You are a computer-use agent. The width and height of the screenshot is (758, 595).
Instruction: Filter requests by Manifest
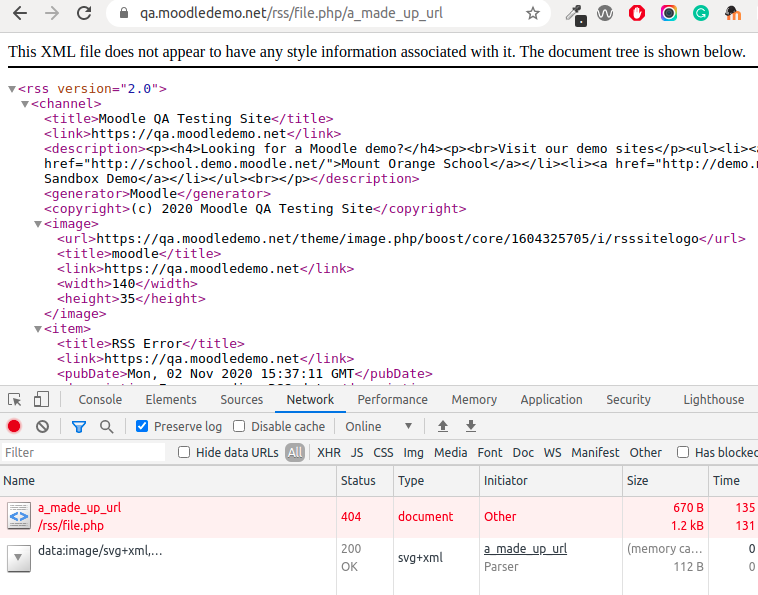(596, 453)
